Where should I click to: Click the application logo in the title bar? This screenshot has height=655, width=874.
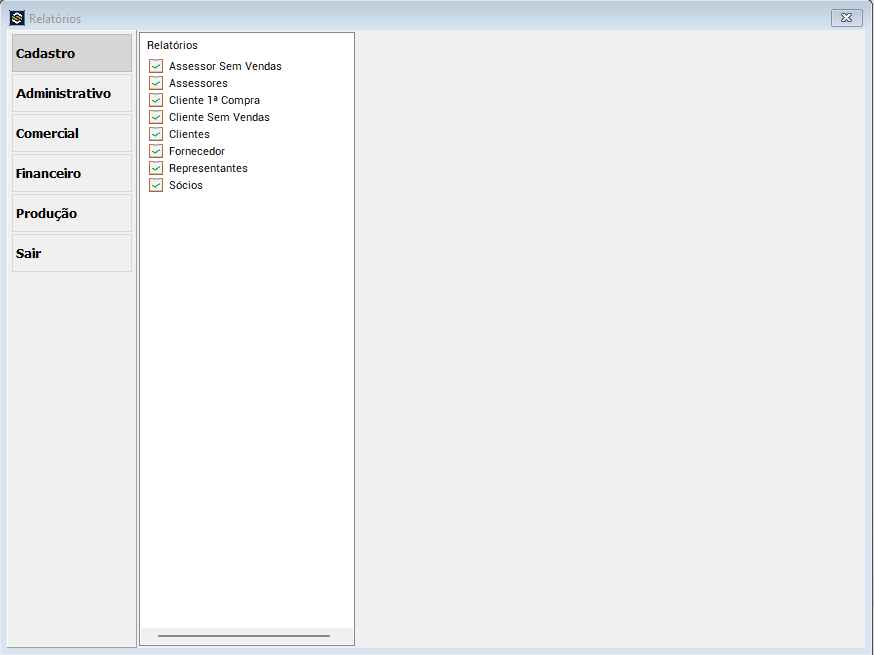click(x=15, y=17)
